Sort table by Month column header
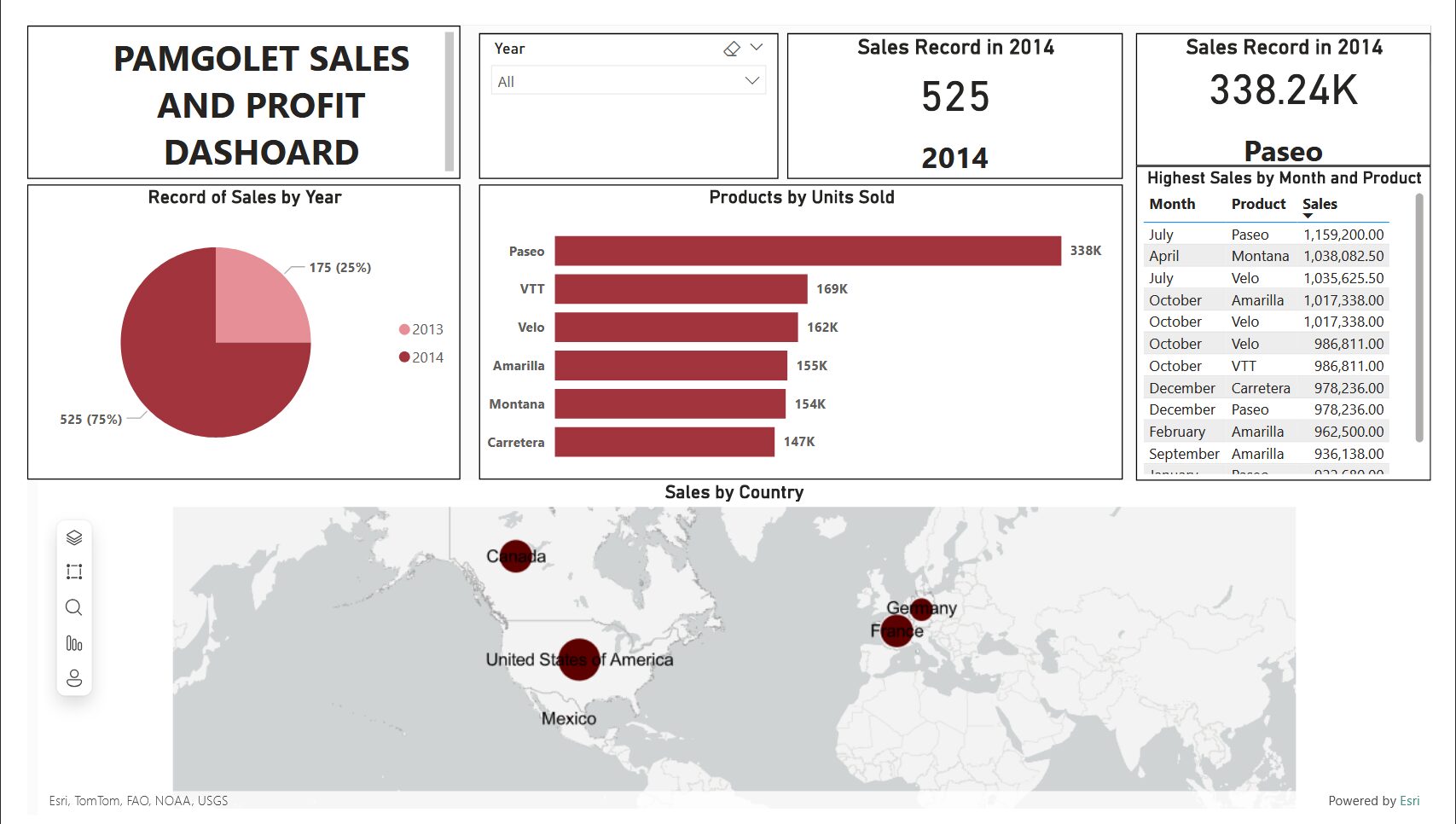 click(x=1172, y=204)
